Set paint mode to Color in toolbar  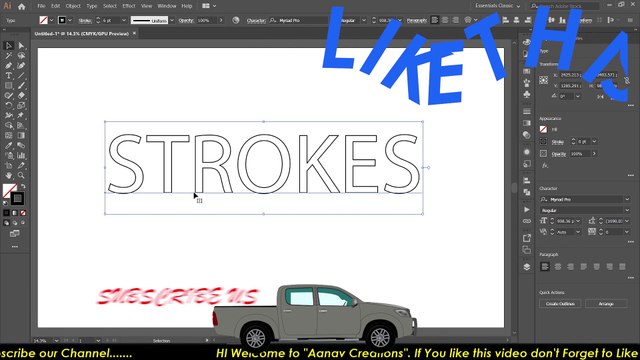click(7, 213)
